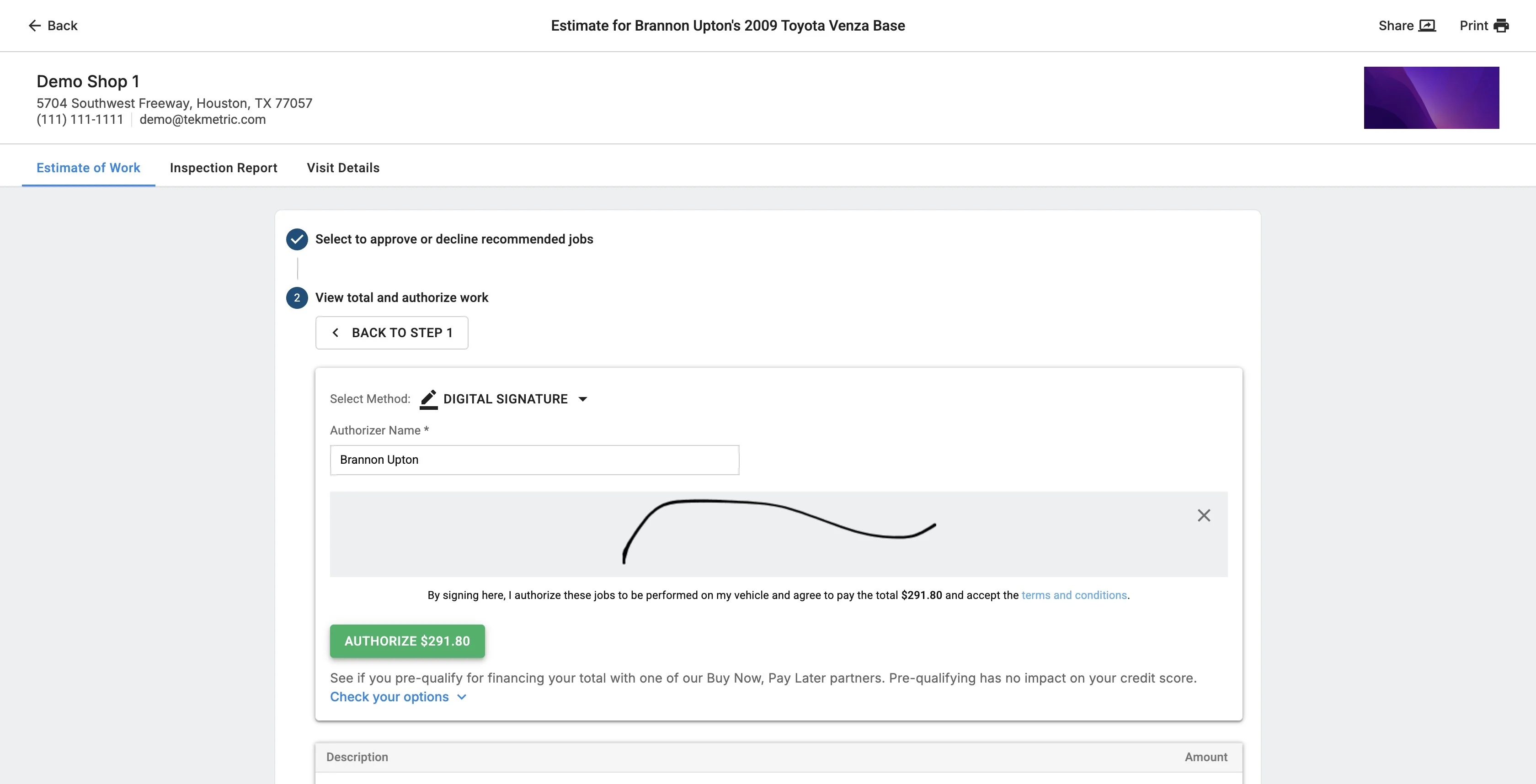The width and height of the screenshot is (1536, 784).
Task: Click the completed step one checkmark icon
Action: click(x=297, y=239)
